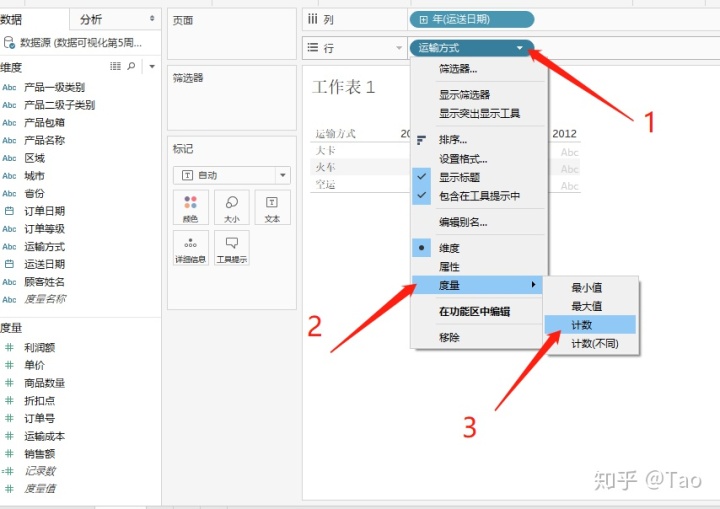Click the search magnifier icon in dimensions header

(131, 67)
